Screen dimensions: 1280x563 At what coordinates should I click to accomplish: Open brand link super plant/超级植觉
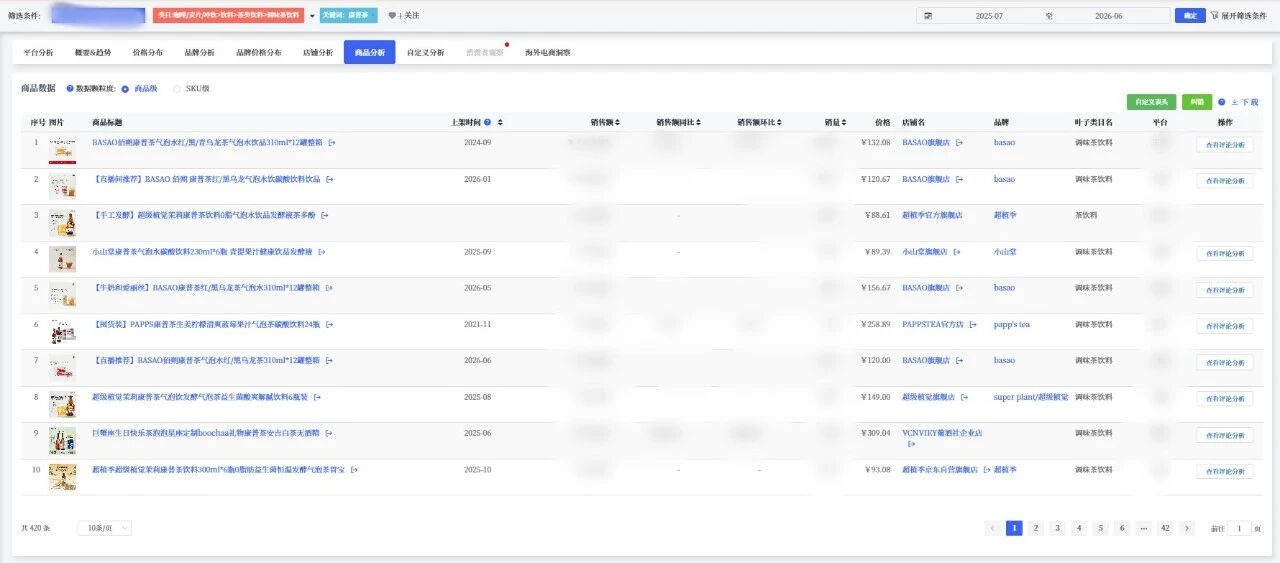(x=1030, y=397)
